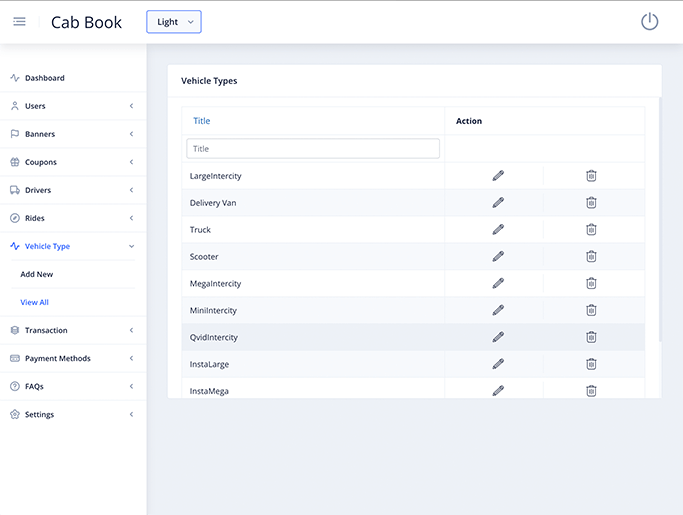Image resolution: width=683 pixels, height=515 pixels.
Task: Open the Light theme dropdown
Action: pos(174,22)
